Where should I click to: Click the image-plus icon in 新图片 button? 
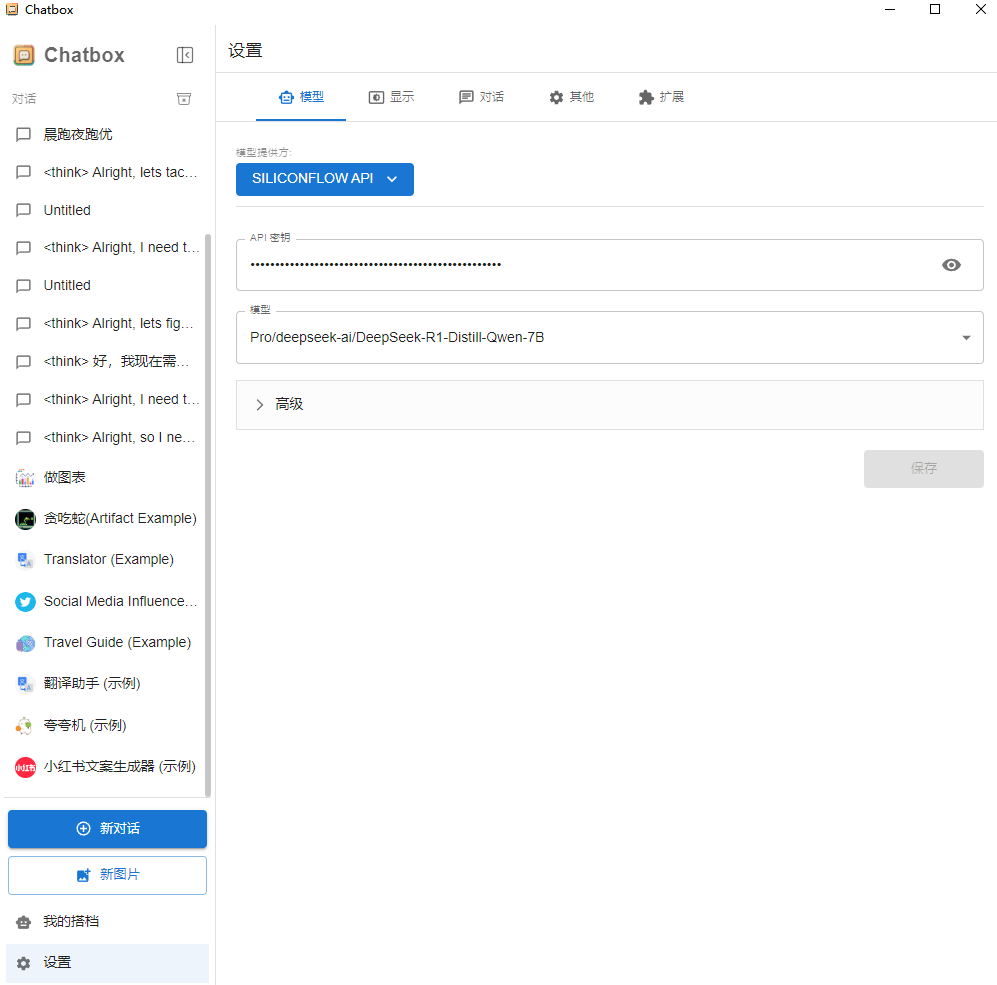tap(83, 875)
